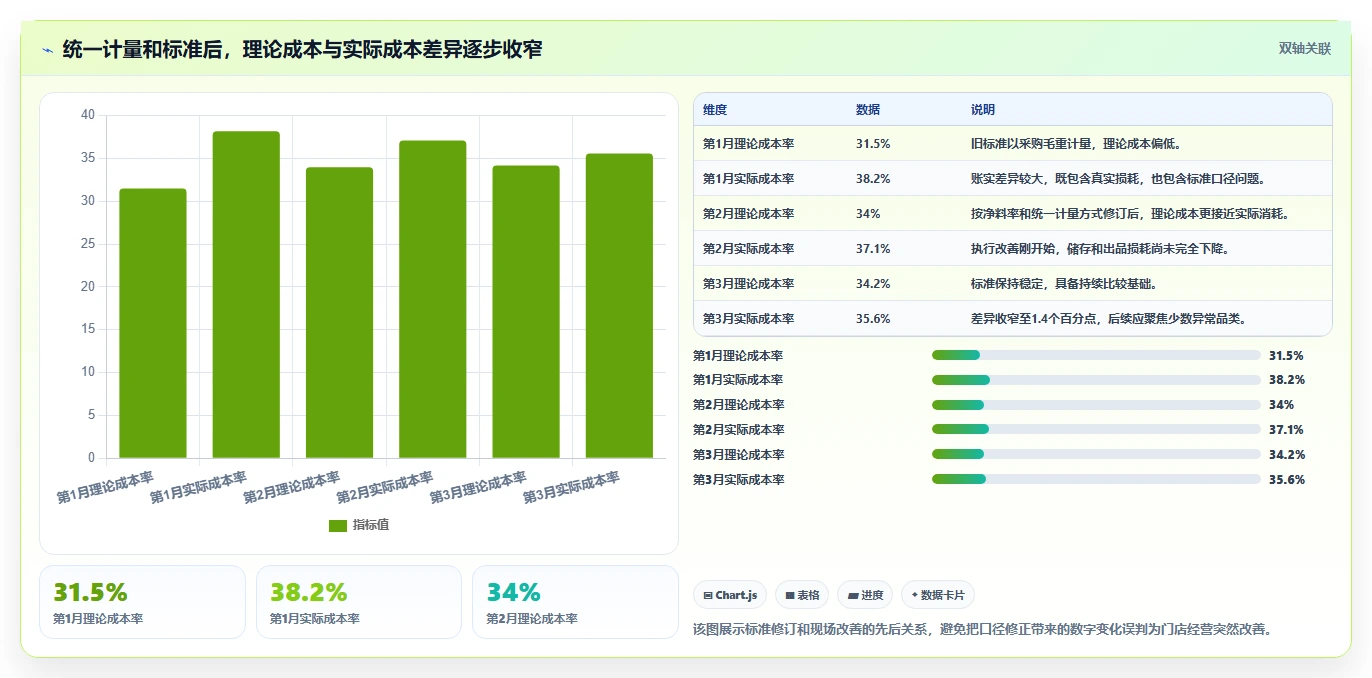Click the y-axis value 40
The image size is (1372, 678).
pos(88,115)
